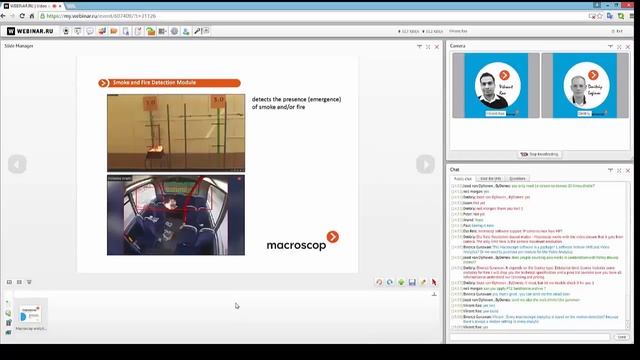Expand the Chat panel to full size
Screen dimensions: 640x360
(619, 170)
